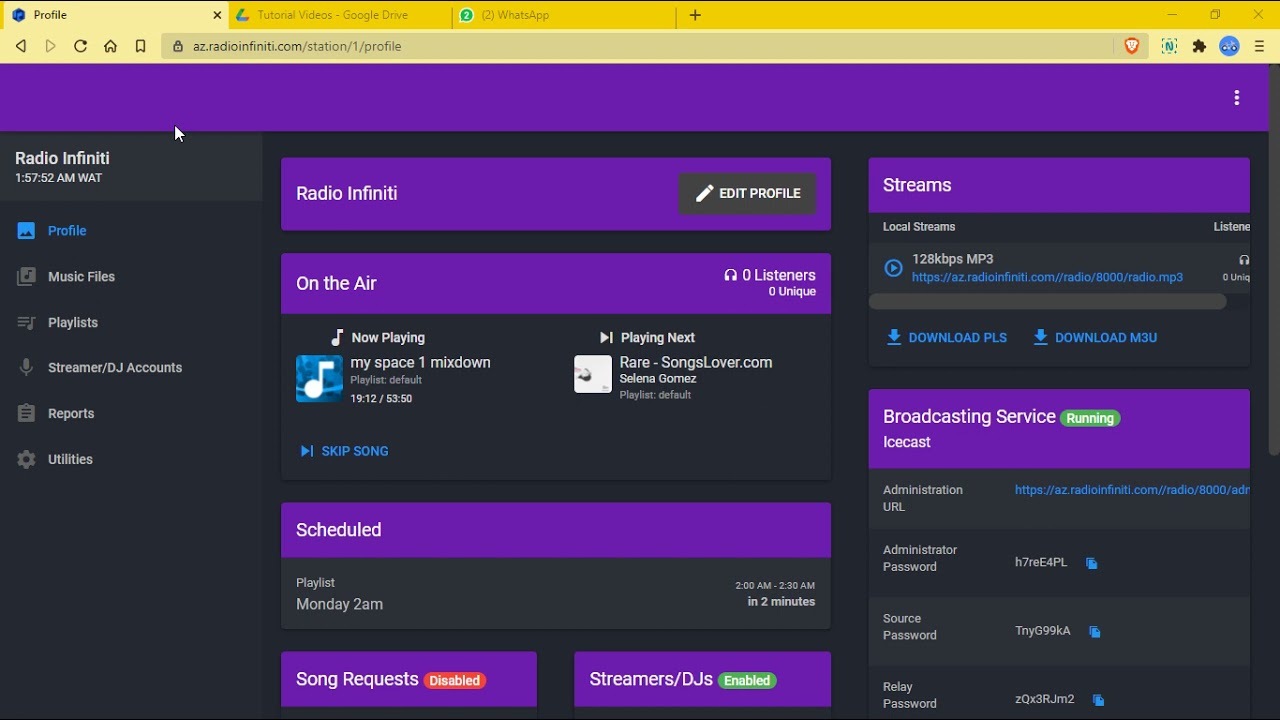The height and width of the screenshot is (720, 1280).
Task: Copy the Source Password
Action: pos(1095,632)
